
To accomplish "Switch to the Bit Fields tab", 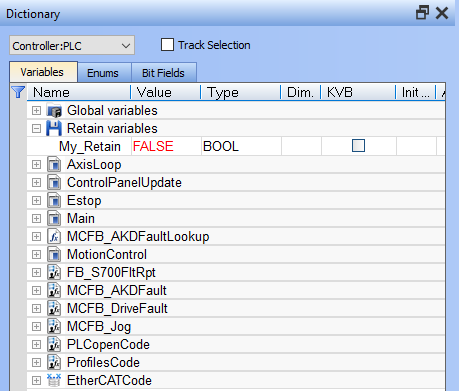I will (164, 73).
